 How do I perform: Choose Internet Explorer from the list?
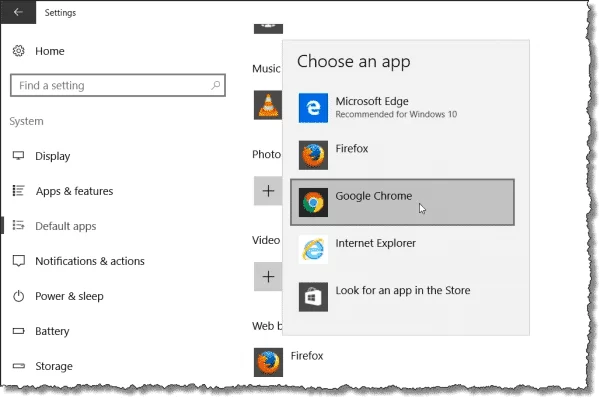(x=402, y=250)
